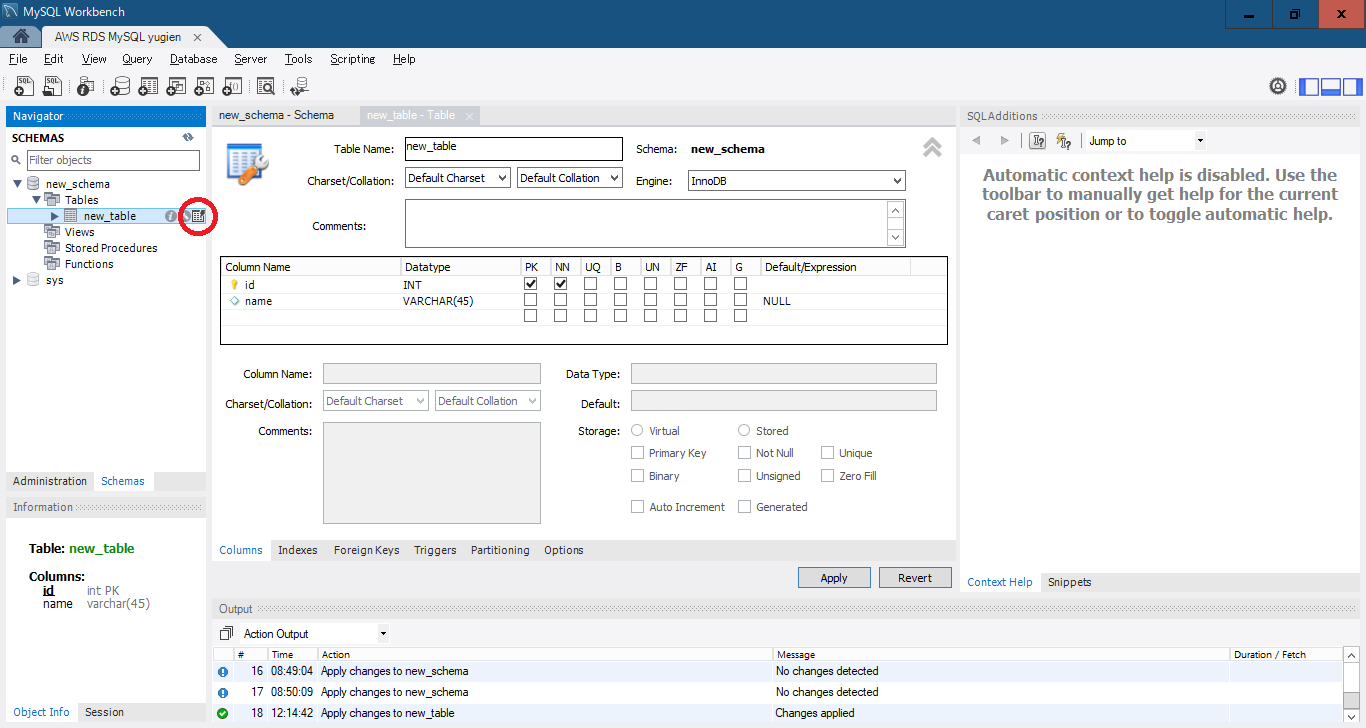Create new stored procedure toolbar icon
The width and height of the screenshot is (1366, 728).
(204, 86)
